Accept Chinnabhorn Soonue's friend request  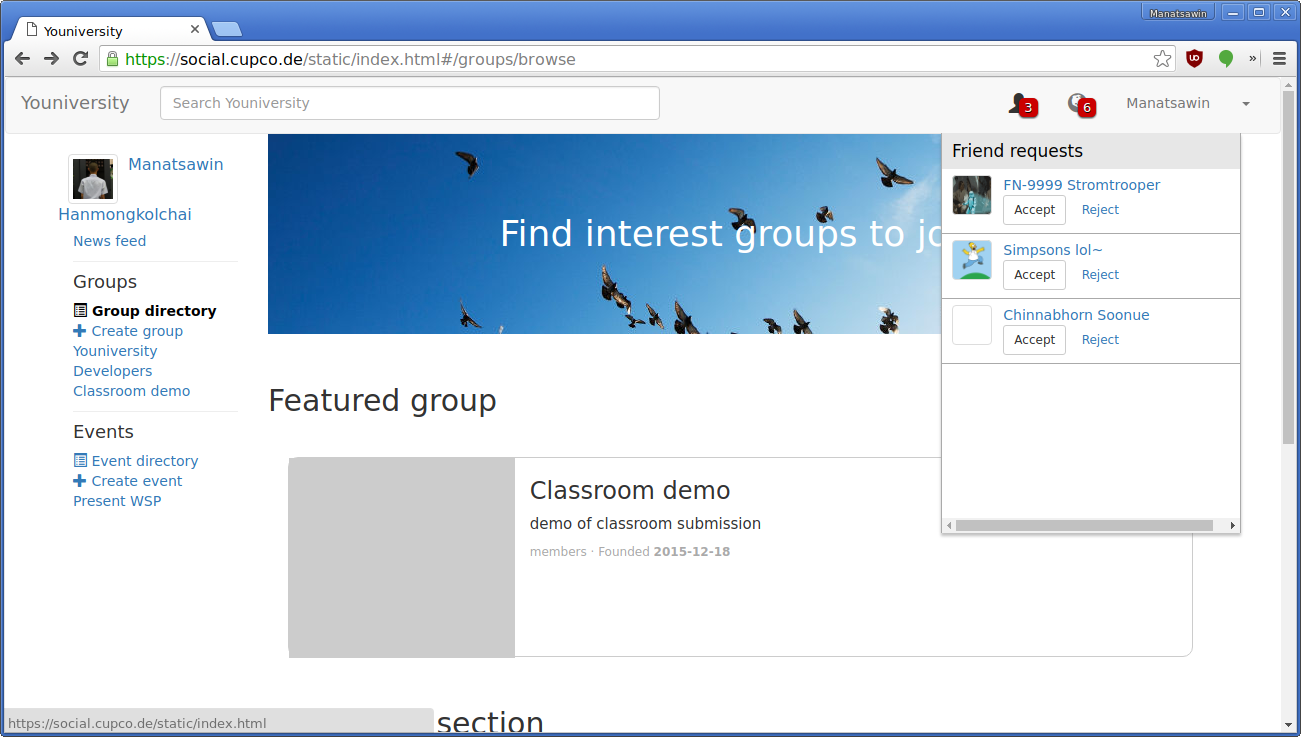[1034, 340]
